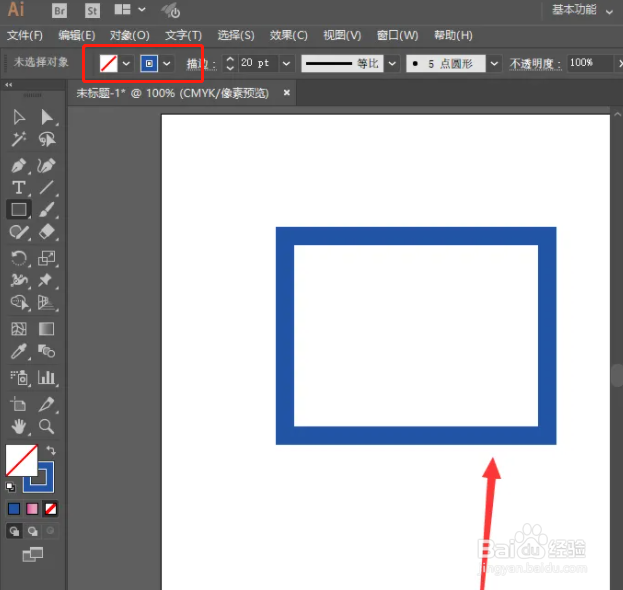The width and height of the screenshot is (623, 590).
Task: Select the Slice tool
Action: pyautogui.click(x=47, y=404)
